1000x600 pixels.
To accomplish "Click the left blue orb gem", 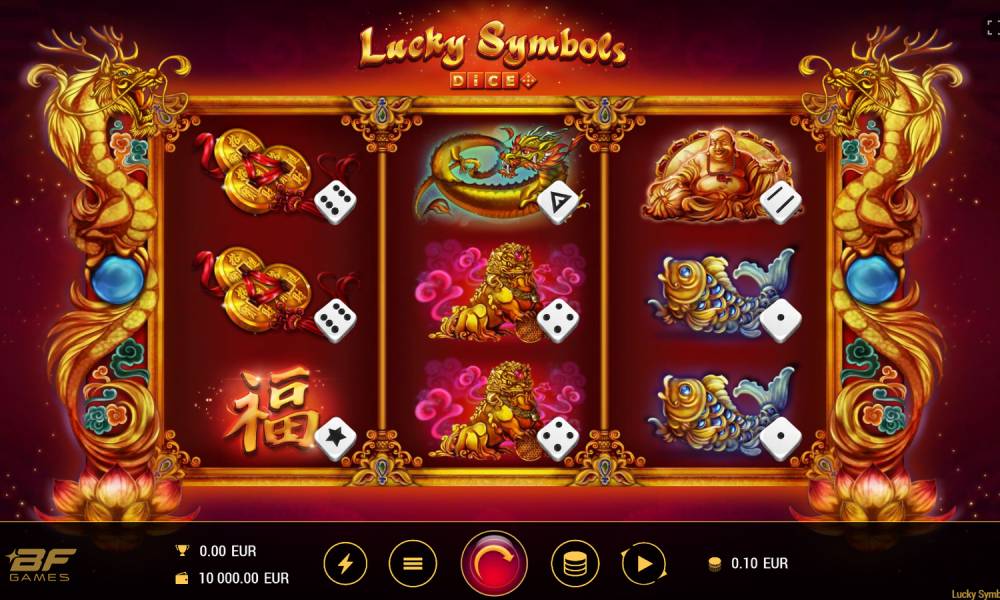I will pos(117,281).
